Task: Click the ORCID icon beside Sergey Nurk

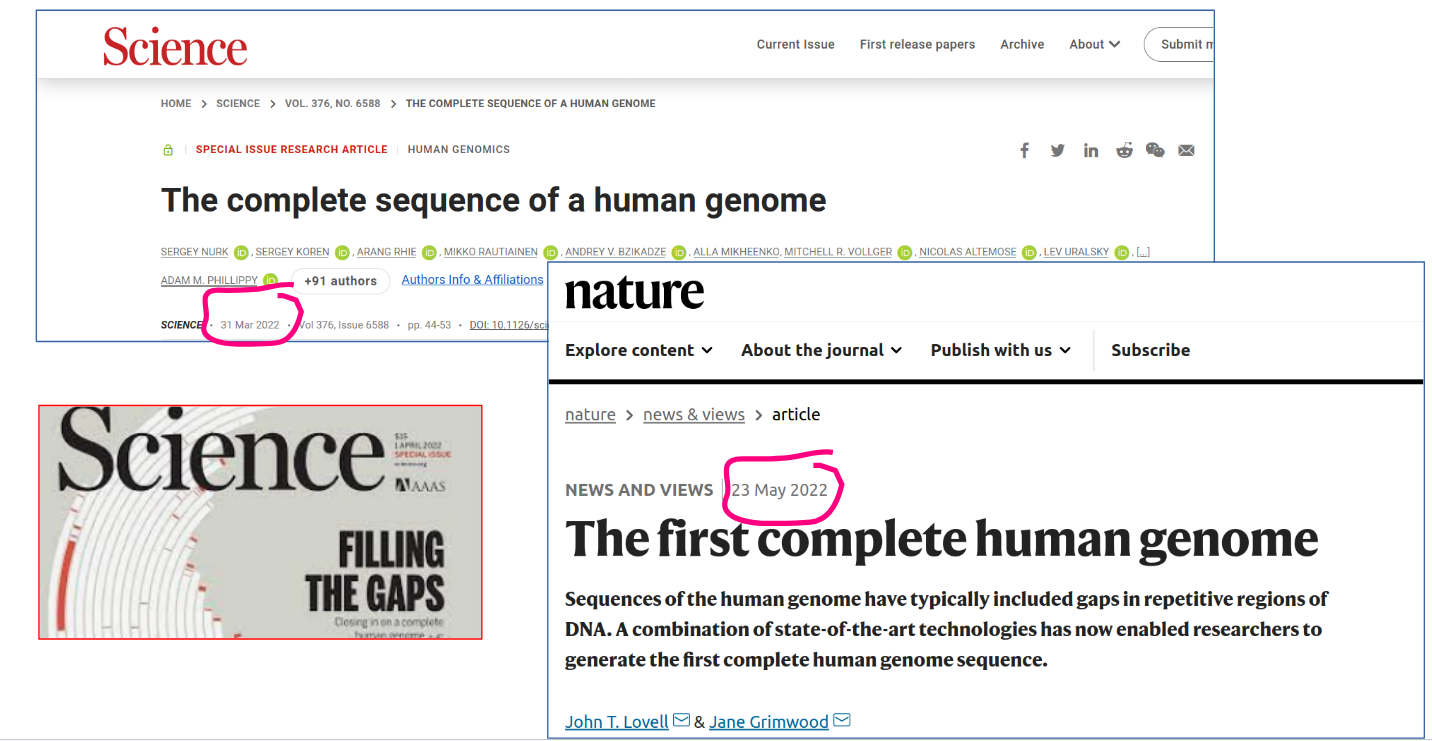Action: [241, 253]
